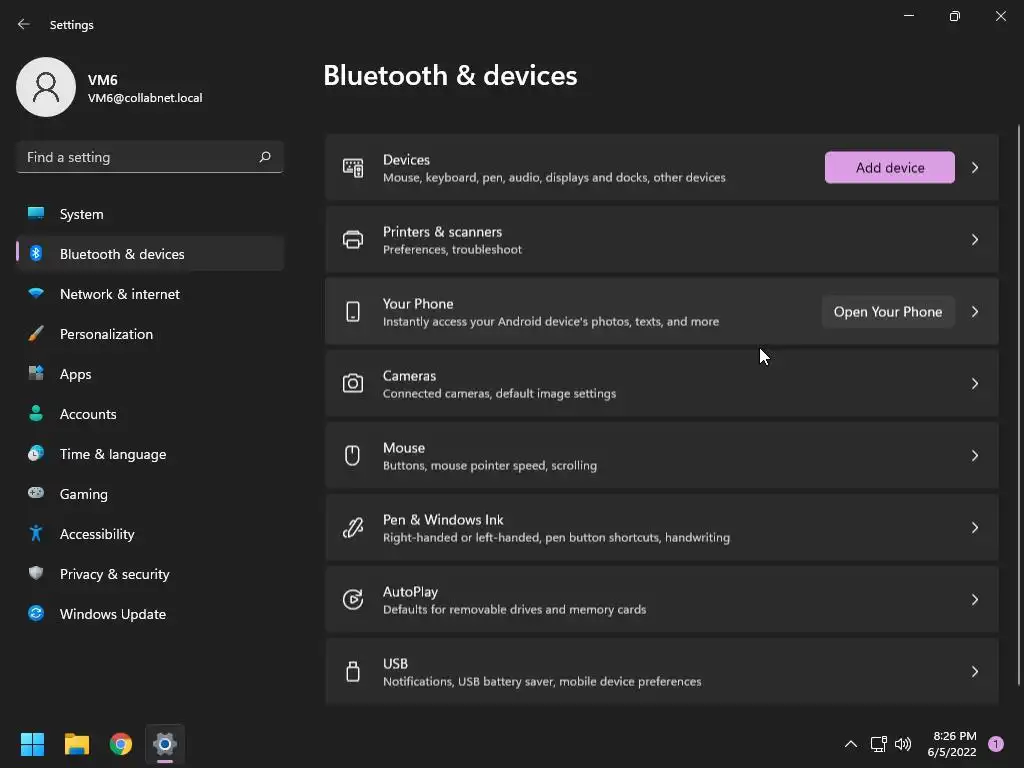Go to Time & language settings
1024x768 pixels.
(x=113, y=454)
